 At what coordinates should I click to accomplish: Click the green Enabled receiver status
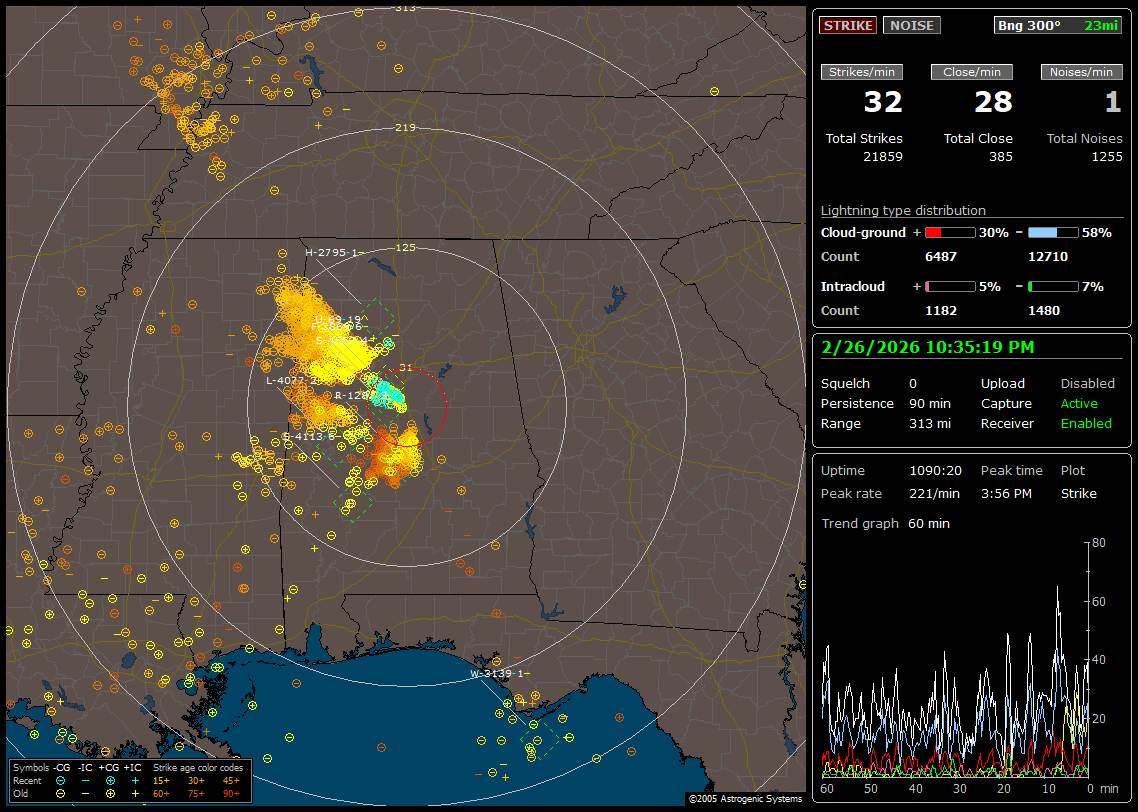[1085, 424]
